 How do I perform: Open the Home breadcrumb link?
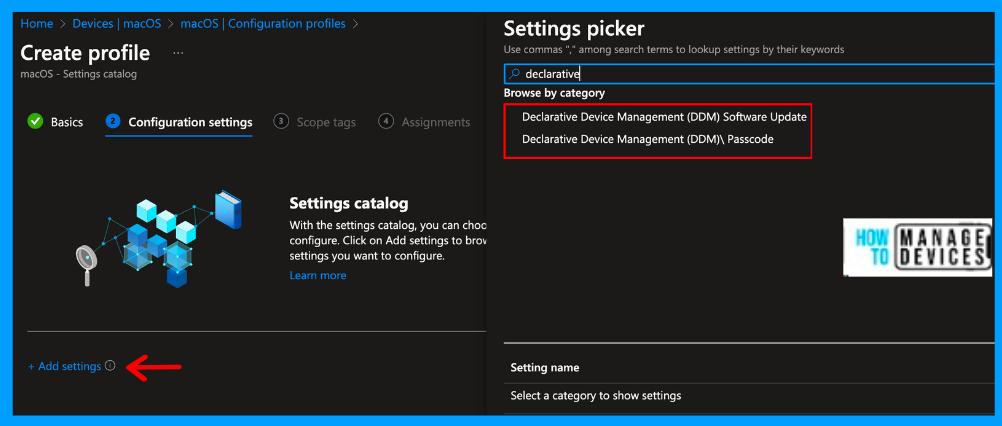(x=36, y=24)
